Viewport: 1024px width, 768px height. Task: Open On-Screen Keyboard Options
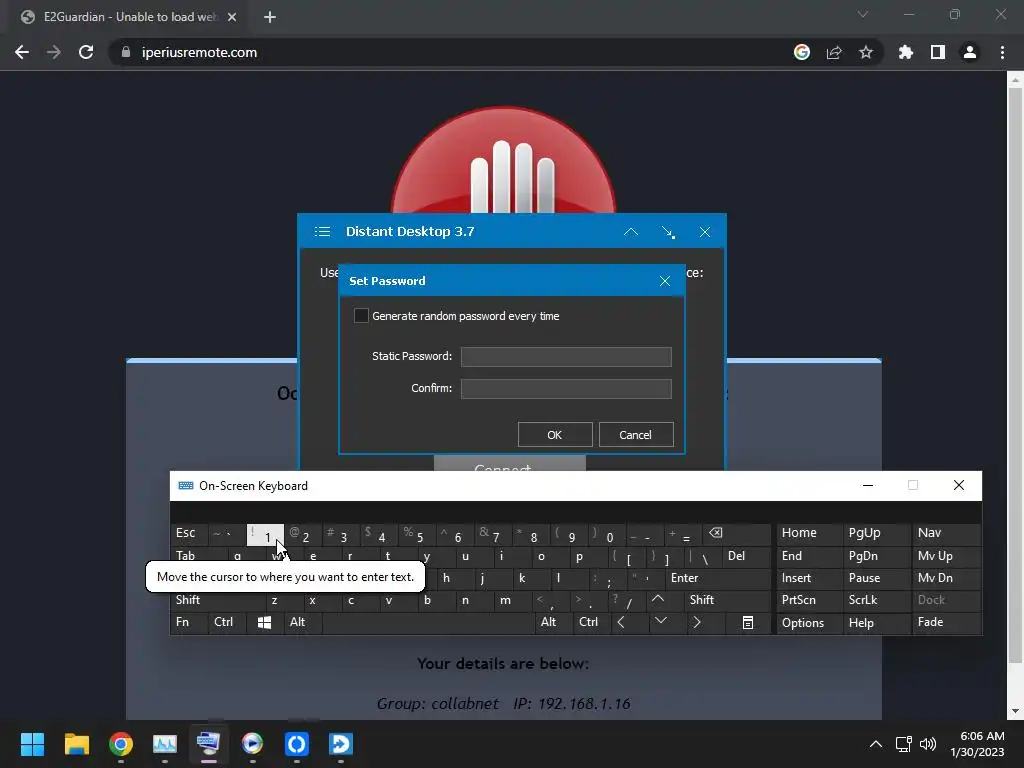pyautogui.click(x=808, y=623)
